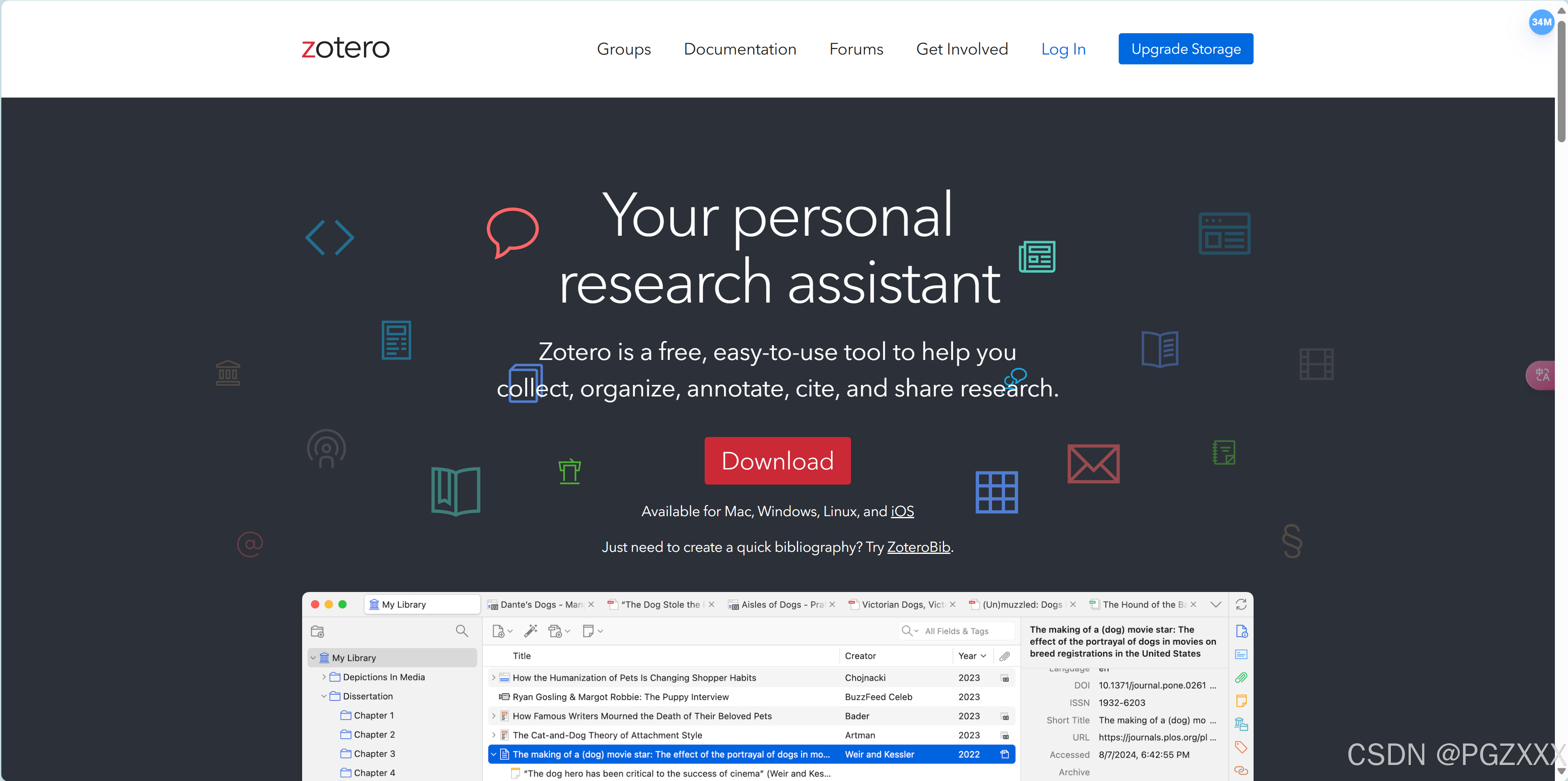1568x781 pixels.
Task: Click the DOI value 10.1371/journal.pone.0261
Action: tap(1157, 685)
